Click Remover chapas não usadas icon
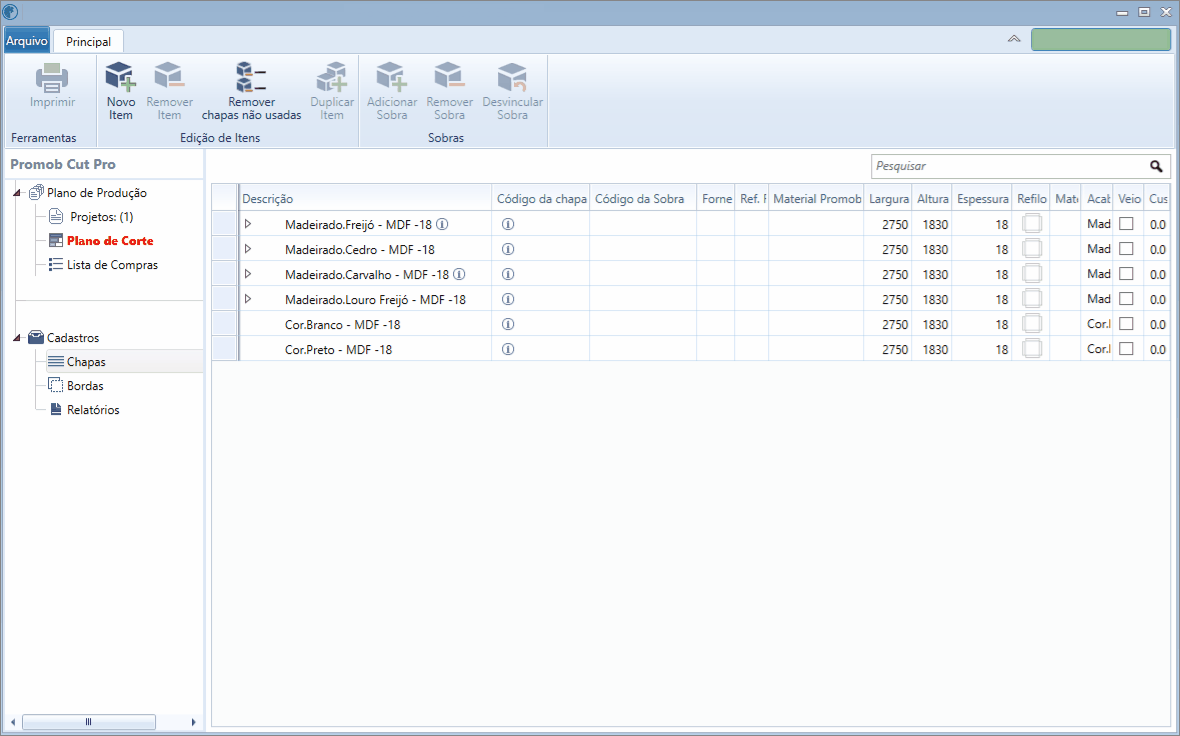The image size is (1180, 736). 251,77
